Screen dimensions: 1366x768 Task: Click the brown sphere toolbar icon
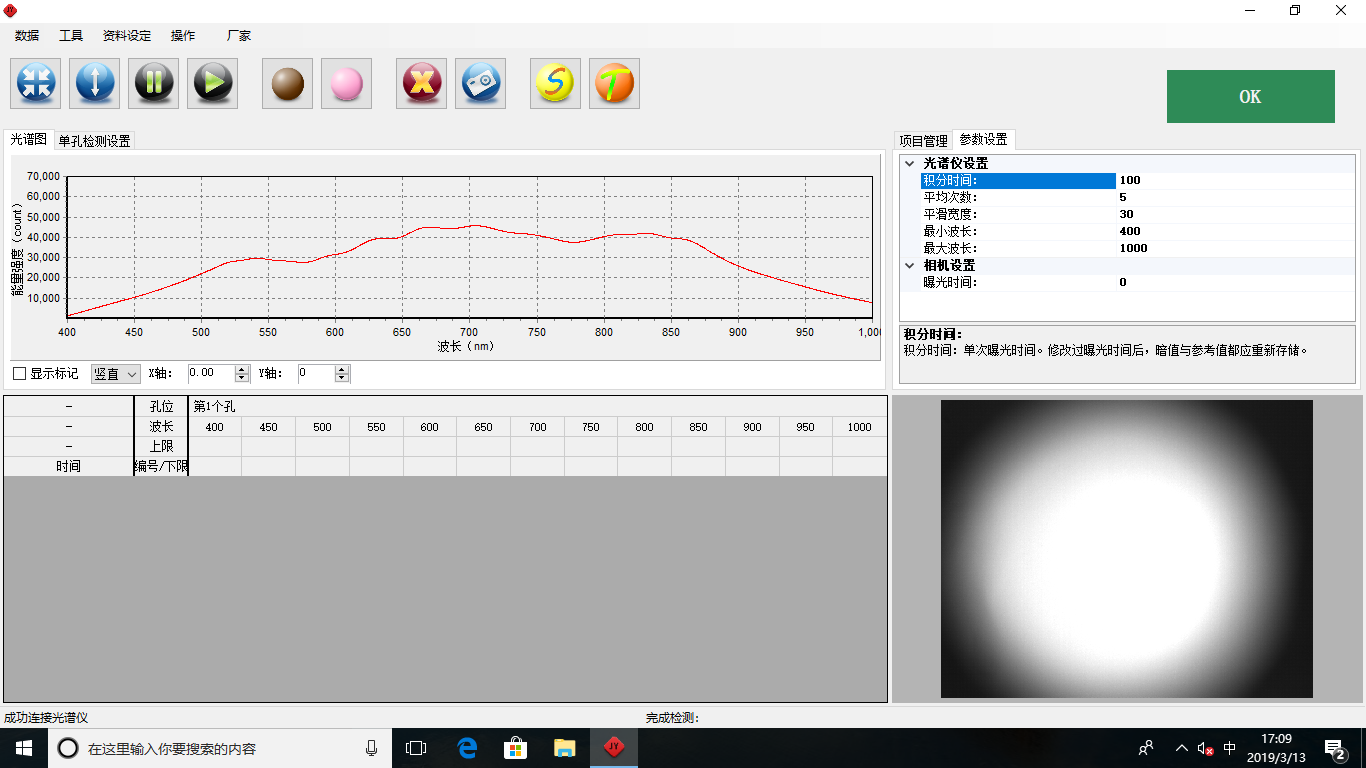coord(288,83)
